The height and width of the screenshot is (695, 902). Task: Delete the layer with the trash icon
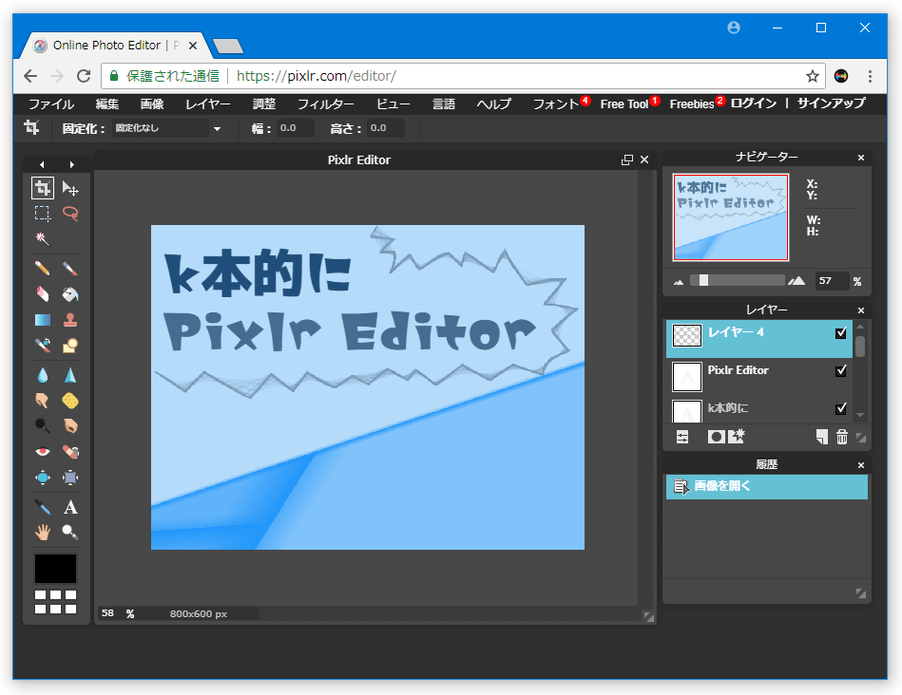(842, 437)
